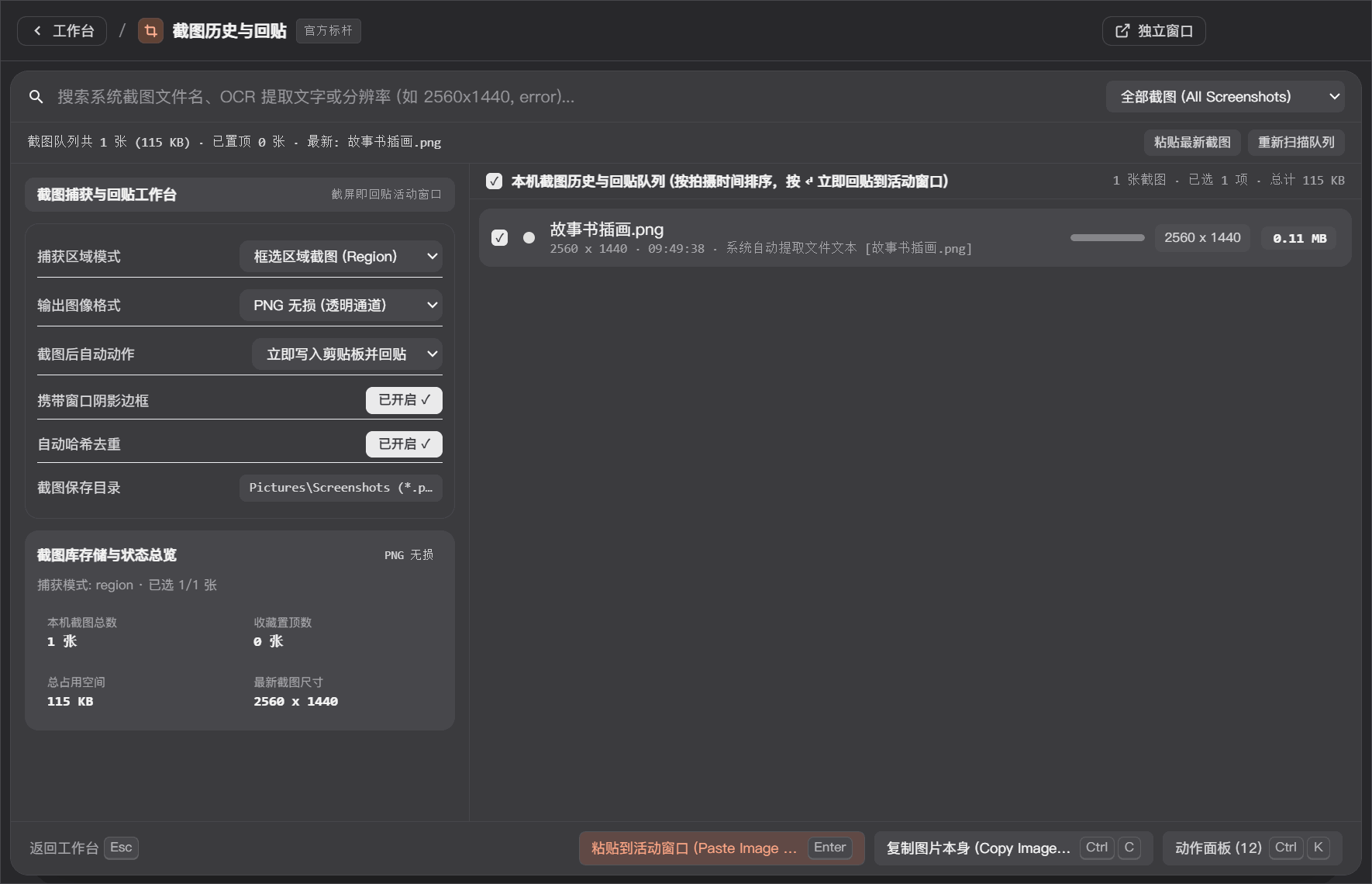Screen dimensions: 1372x884
Task: Open 输出图像格式 dropdown
Action: pos(341,306)
